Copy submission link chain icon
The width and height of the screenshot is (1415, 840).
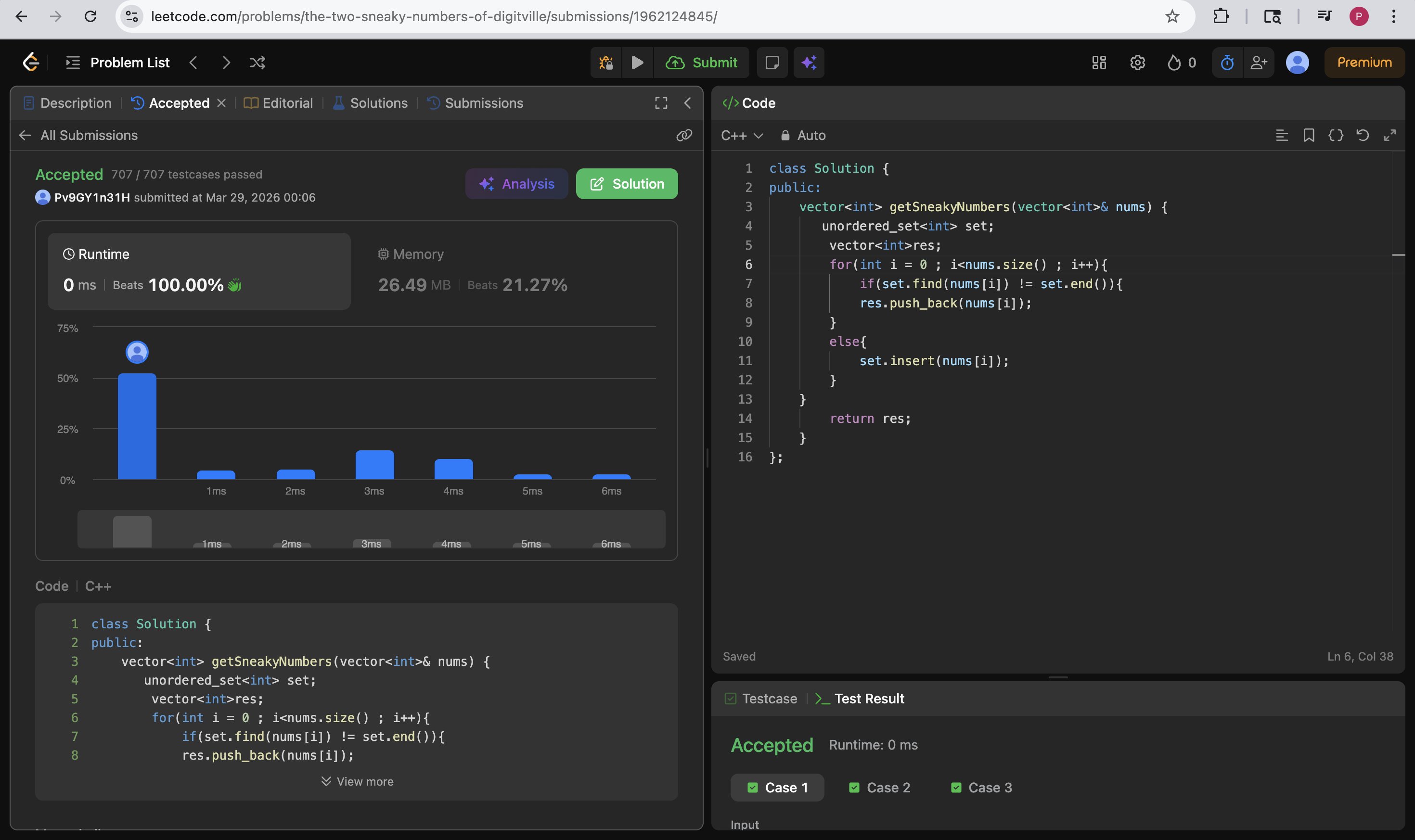[684, 135]
